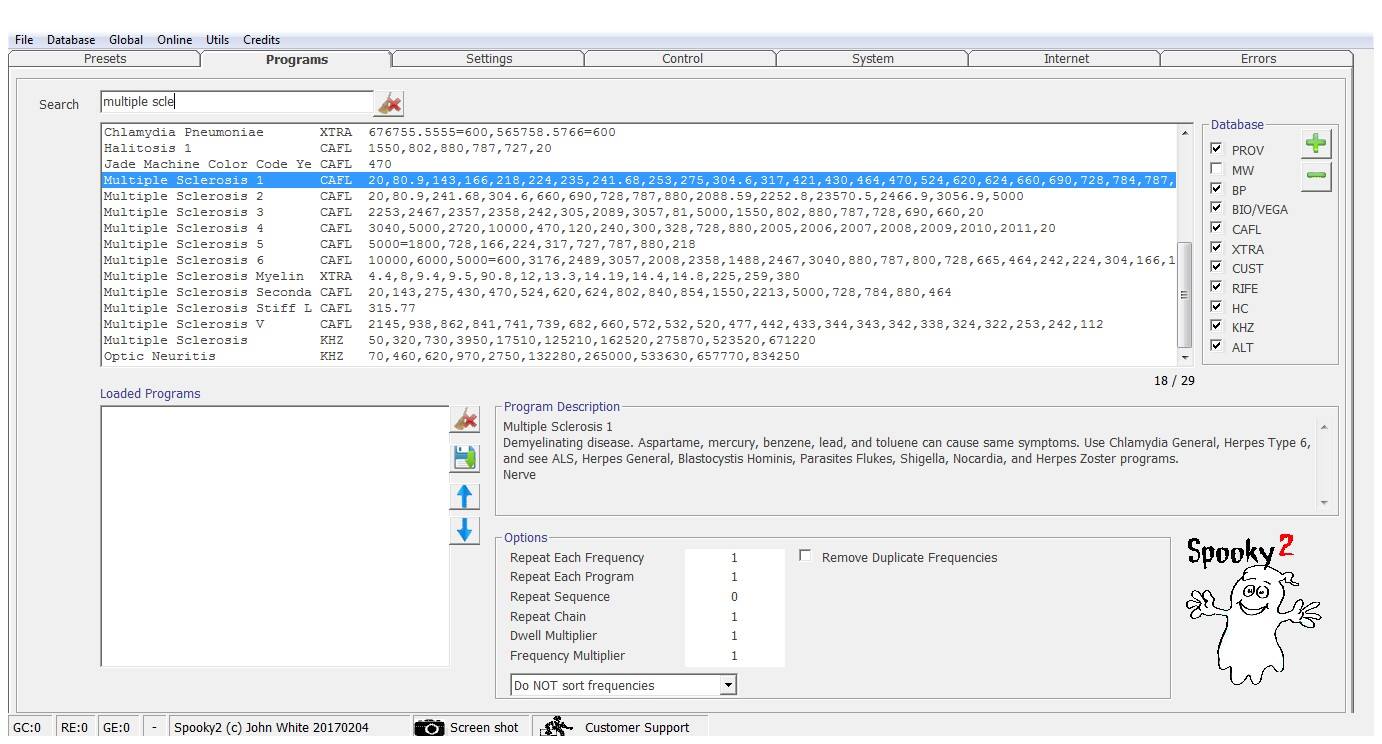Open the Do NOT sort frequencies dropdown
Screen dimensions: 1382x744
click(x=728, y=685)
